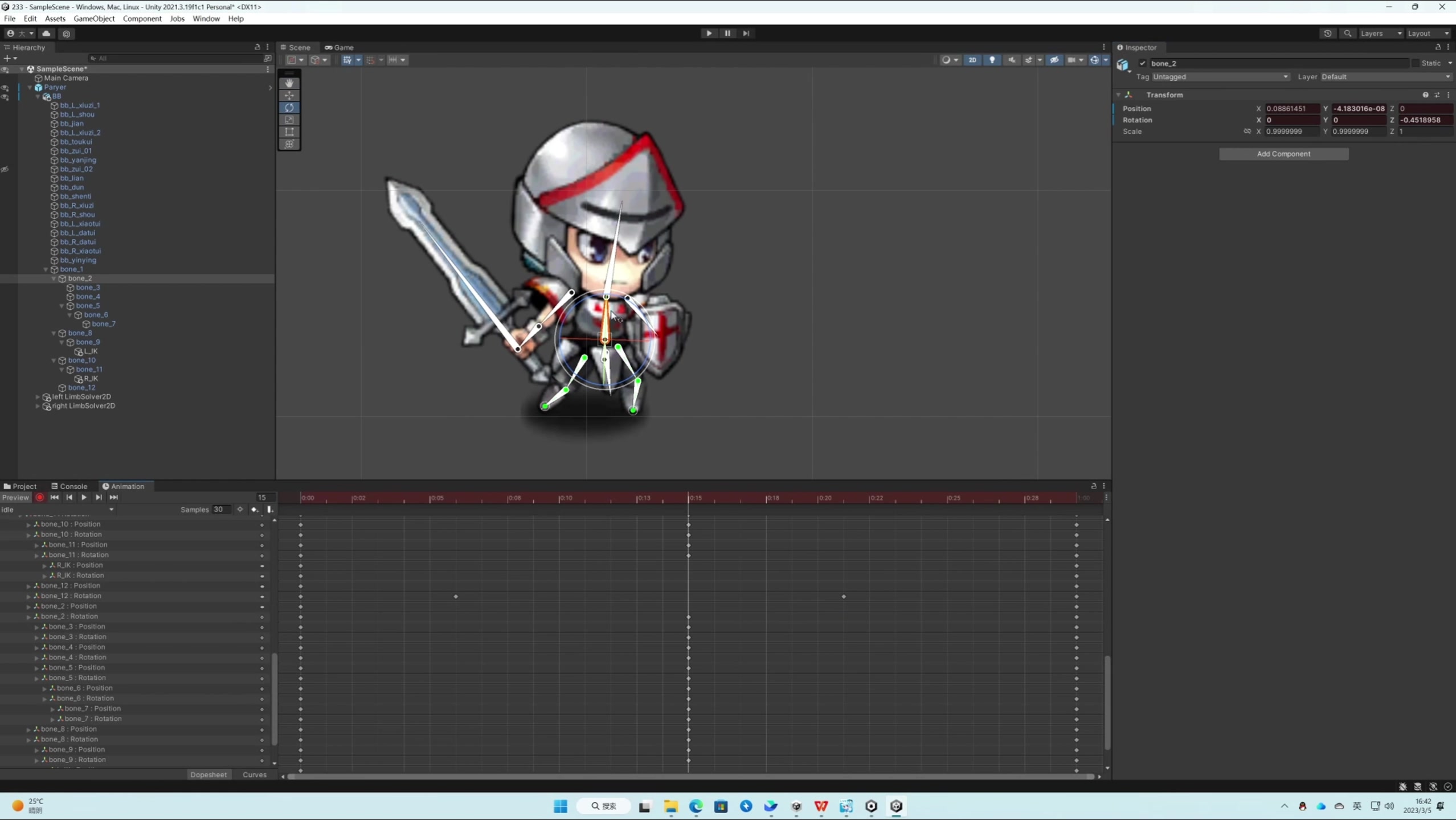Image resolution: width=1456 pixels, height=820 pixels.
Task: Click the search icon in the top toolbar
Action: click(x=1348, y=34)
